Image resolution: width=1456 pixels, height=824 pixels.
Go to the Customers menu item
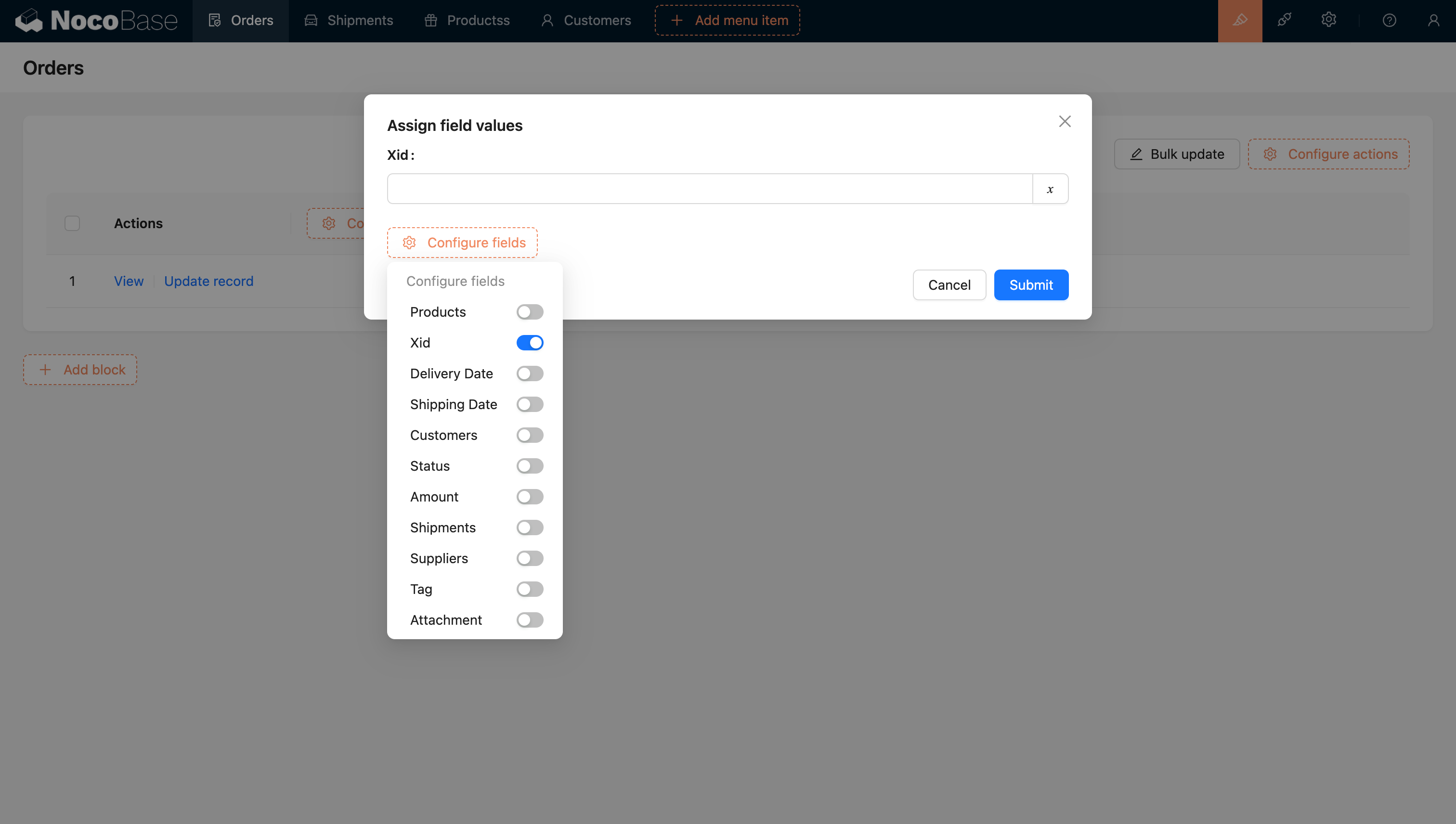coord(586,20)
